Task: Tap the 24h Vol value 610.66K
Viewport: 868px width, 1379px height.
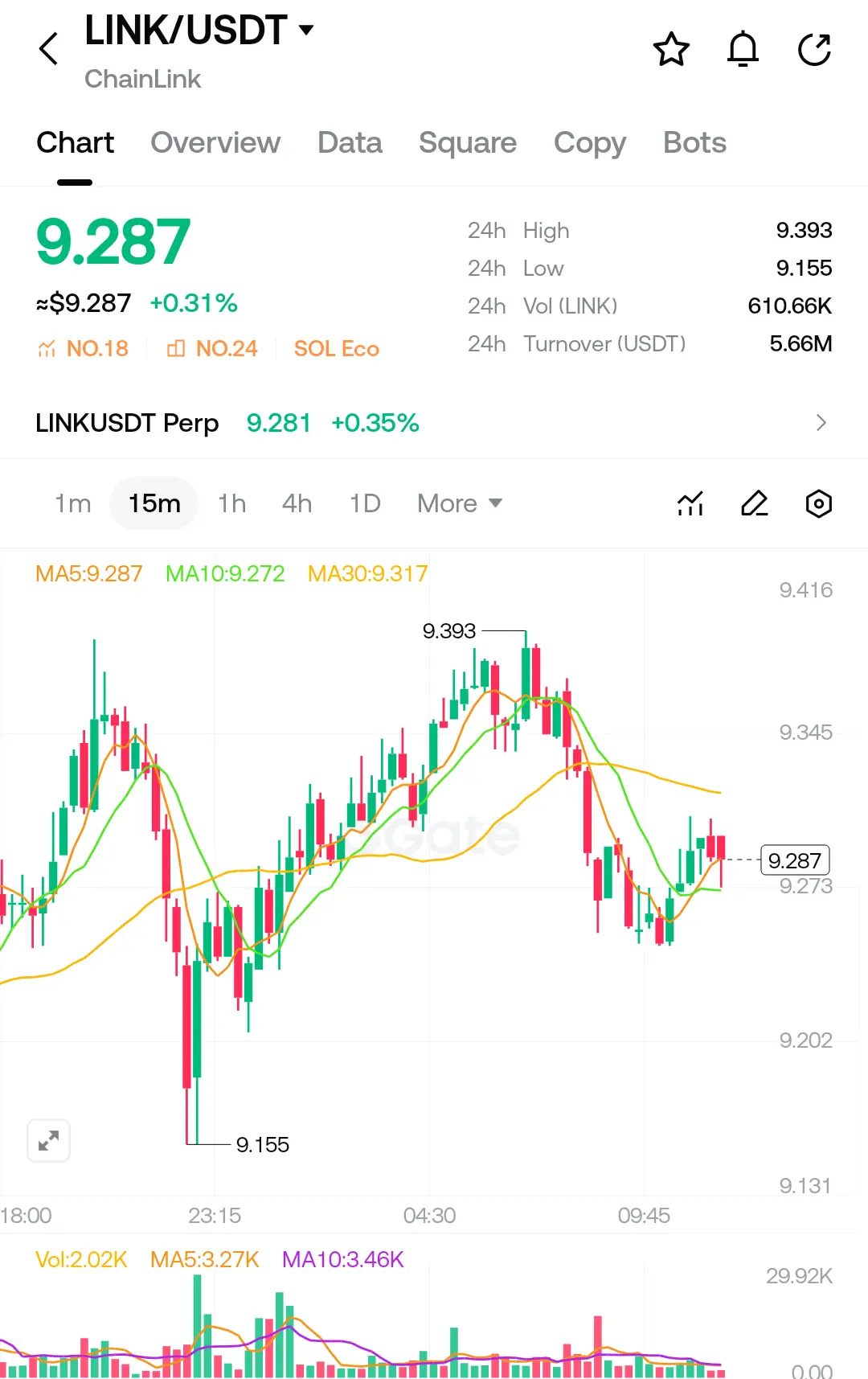Action: [790, 306]
